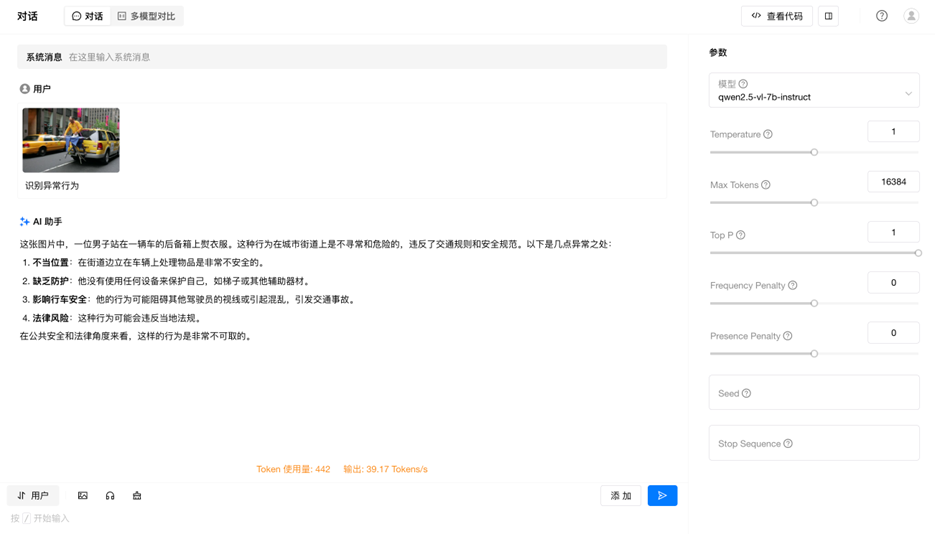This screenshot has height=534, width=935.
Task: Switch role with the 用户 button
Action: (33, 495)
